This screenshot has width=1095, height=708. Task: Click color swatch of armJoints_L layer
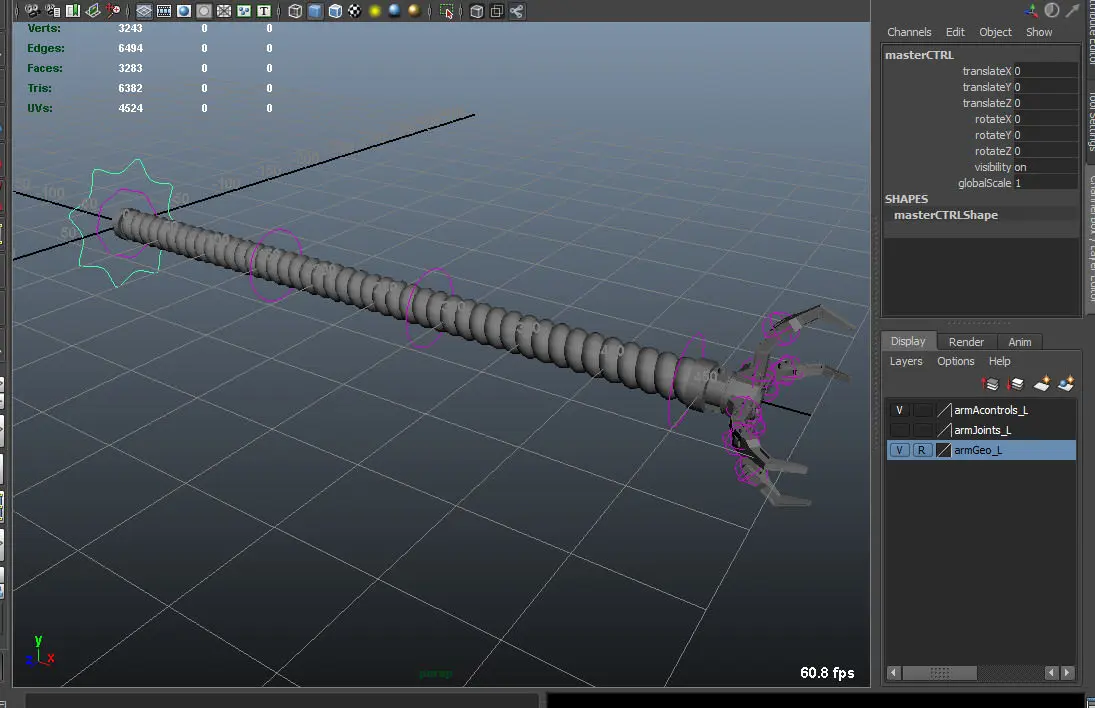[943, 431]
